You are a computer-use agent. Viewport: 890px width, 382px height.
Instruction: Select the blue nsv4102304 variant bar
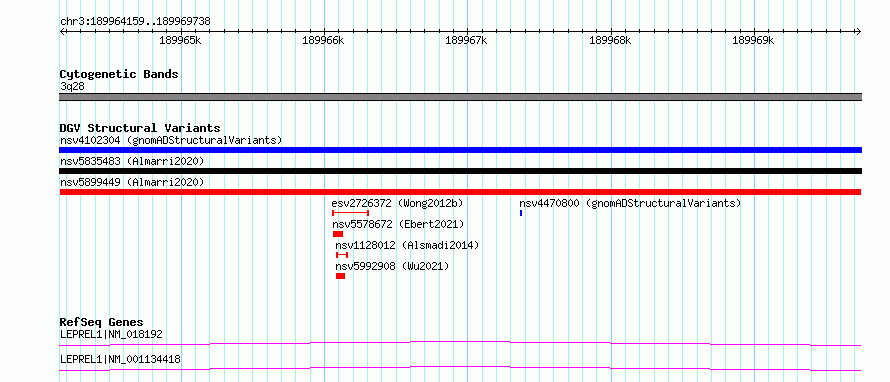point(460,150)
